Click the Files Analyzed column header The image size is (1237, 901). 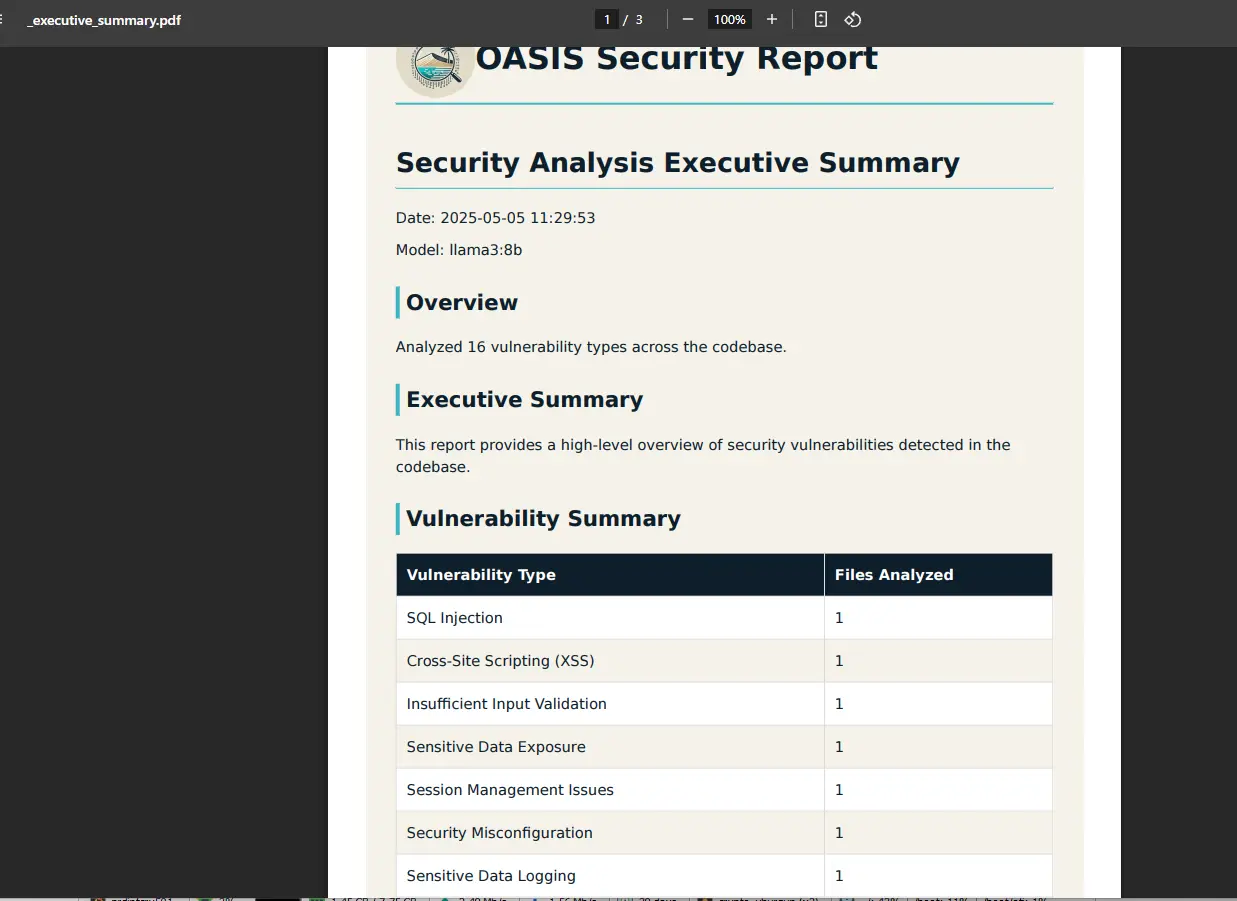tap(938, 575)
